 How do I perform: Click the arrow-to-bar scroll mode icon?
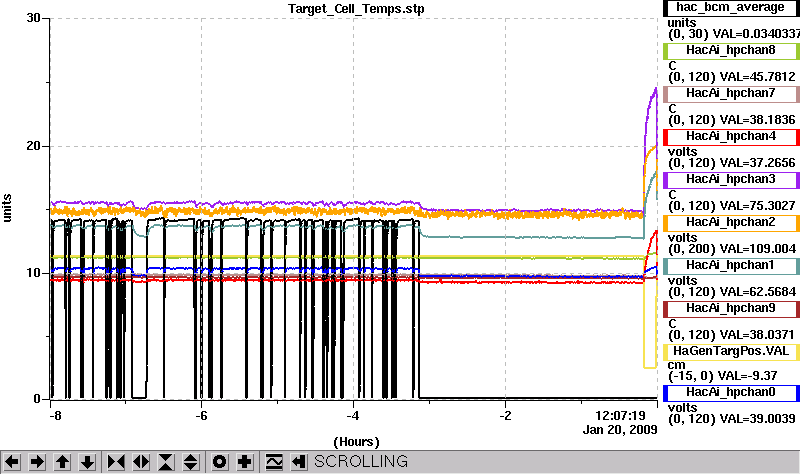click(299, 462)
